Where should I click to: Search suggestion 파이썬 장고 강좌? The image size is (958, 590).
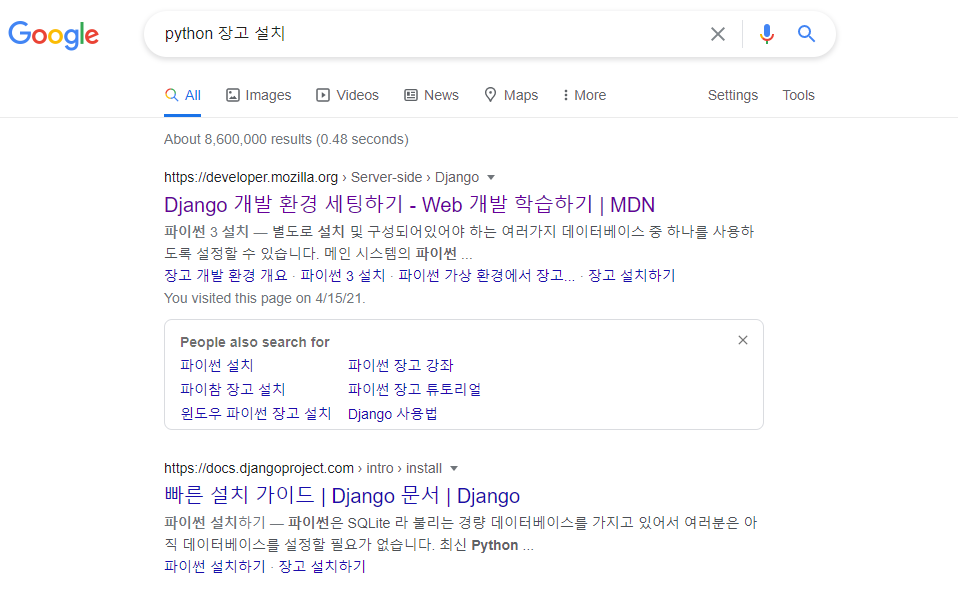[401, 365]
